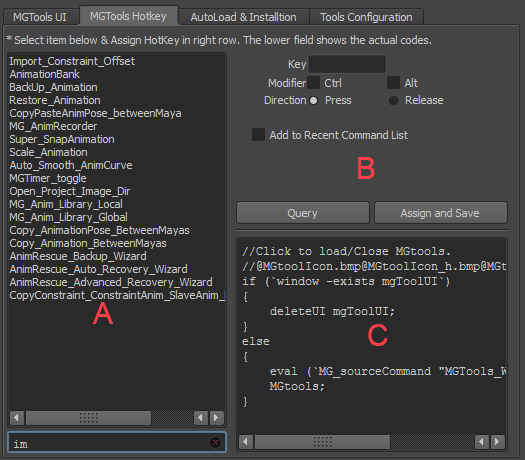Select Auto_Smooth_AnimCurve list item

point(71,165)
